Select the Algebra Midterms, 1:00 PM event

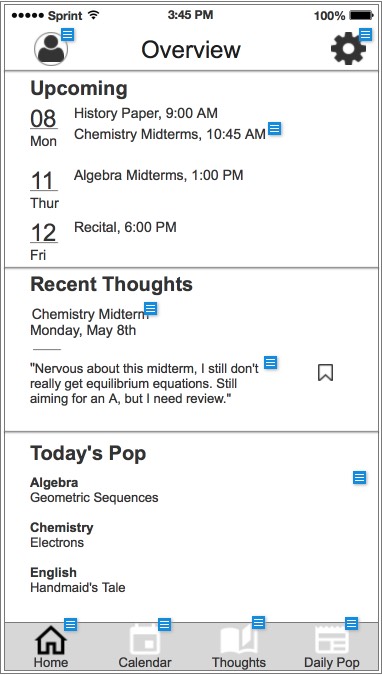click(158, 175)
